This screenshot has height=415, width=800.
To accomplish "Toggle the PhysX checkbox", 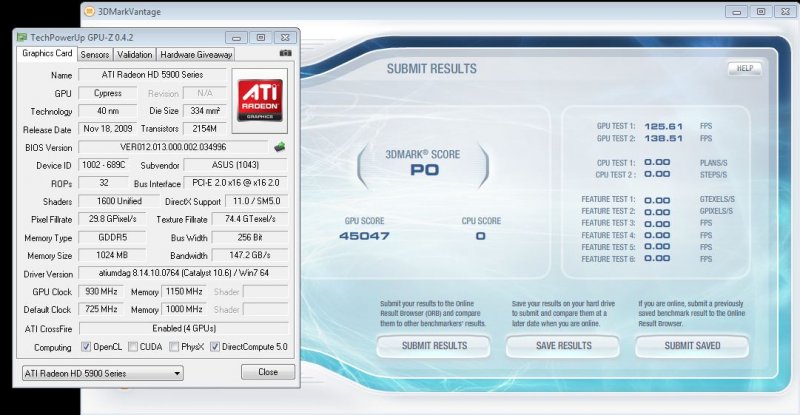I will tap(174, 347).
